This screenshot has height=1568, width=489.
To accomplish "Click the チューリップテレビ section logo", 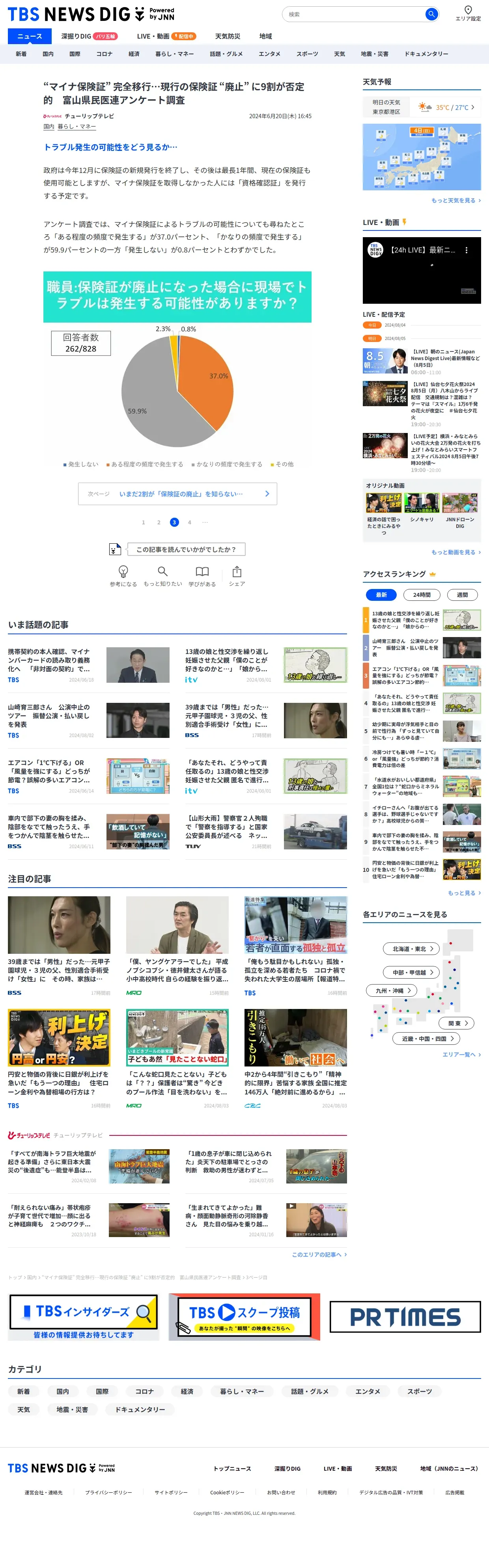I will (x=29, y=1135).
